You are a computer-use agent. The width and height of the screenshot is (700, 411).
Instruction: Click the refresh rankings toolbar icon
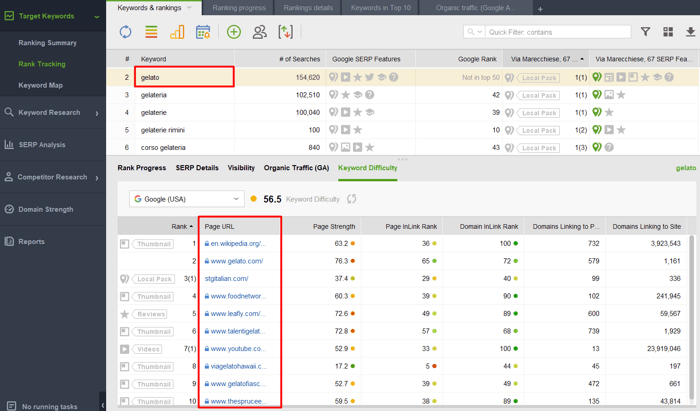(x=125, y=32)
